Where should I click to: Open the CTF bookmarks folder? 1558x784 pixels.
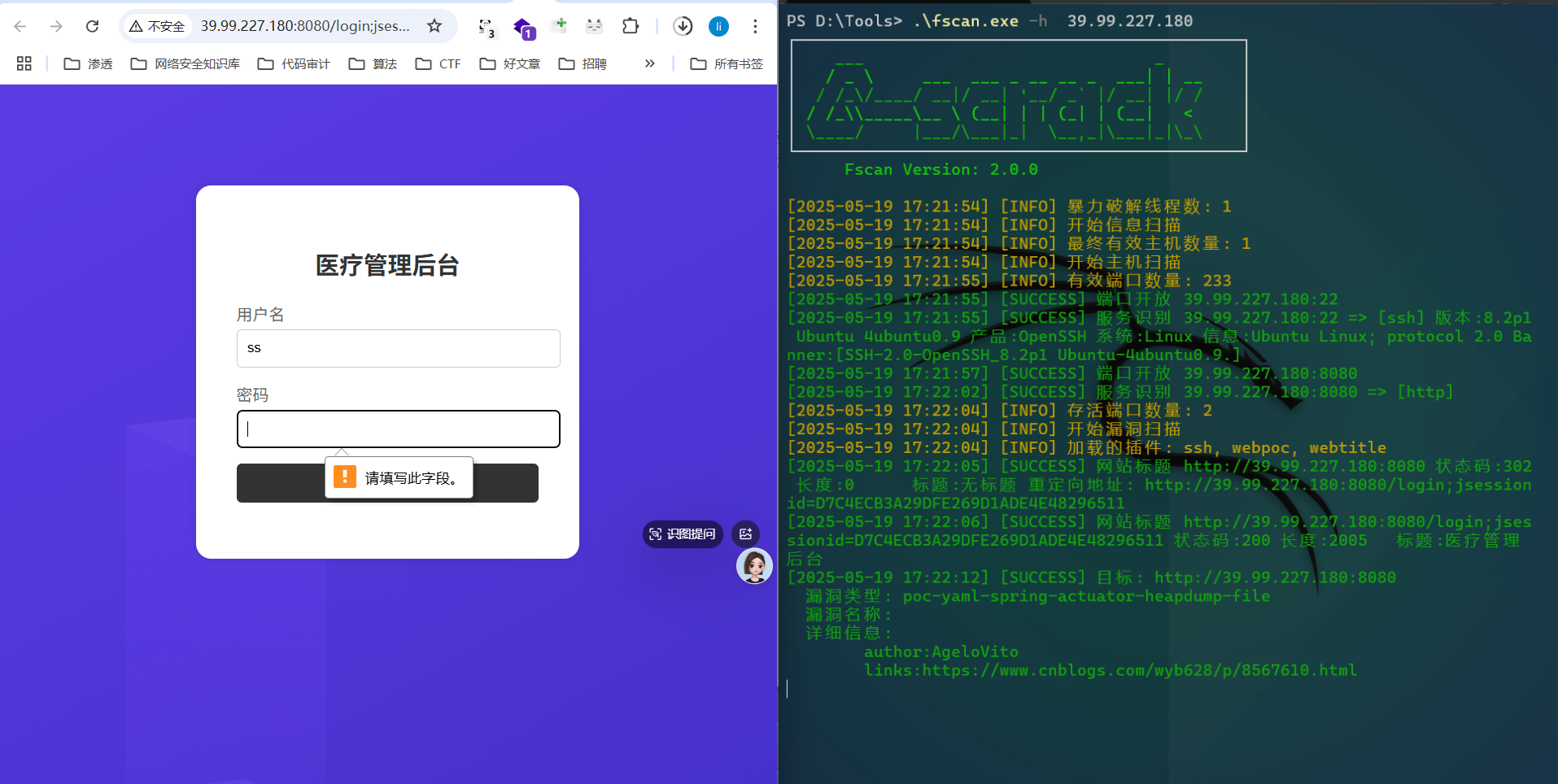pos(438,63)
